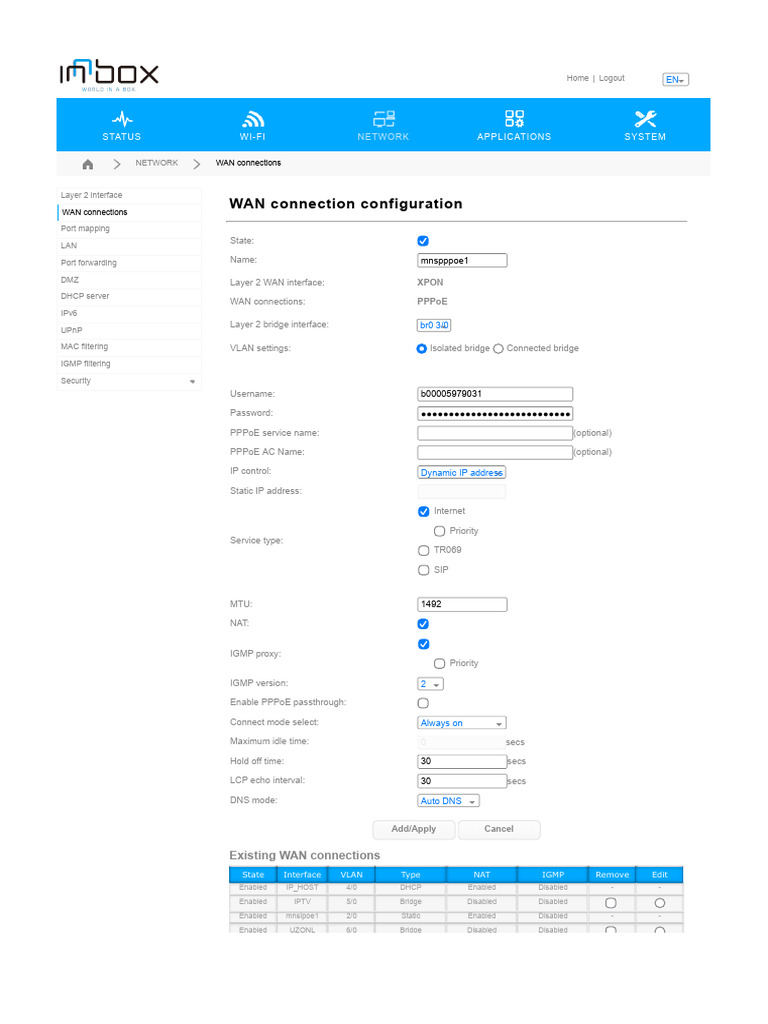This screenshot has height=1024, width=768.
Task: Open the SYSTEM tools icon
Action: (645, 119)
